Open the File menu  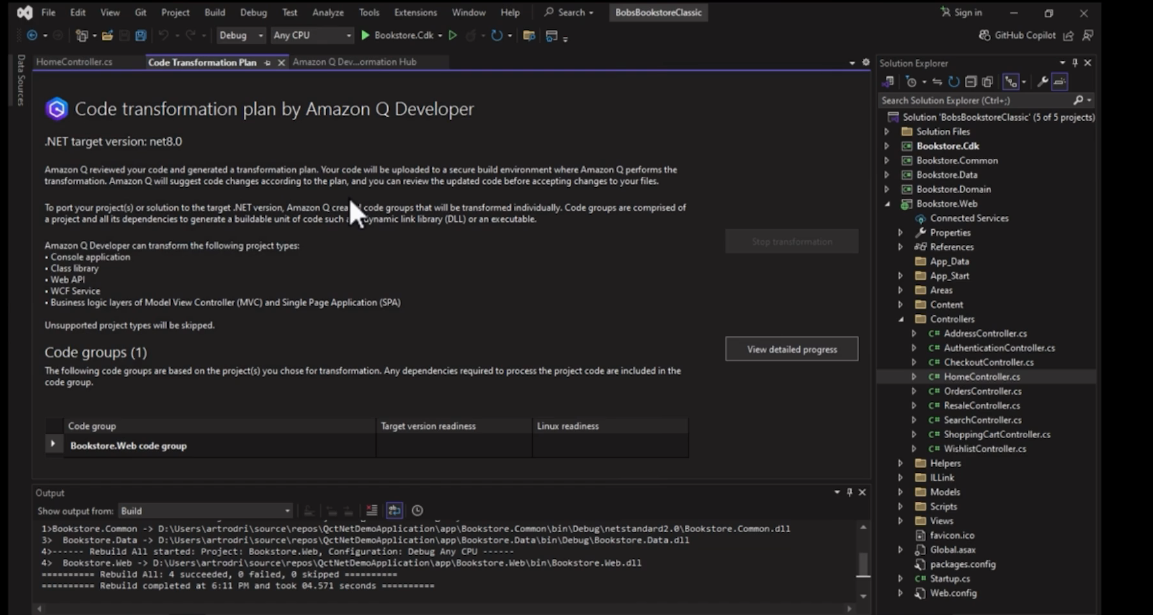48,13
